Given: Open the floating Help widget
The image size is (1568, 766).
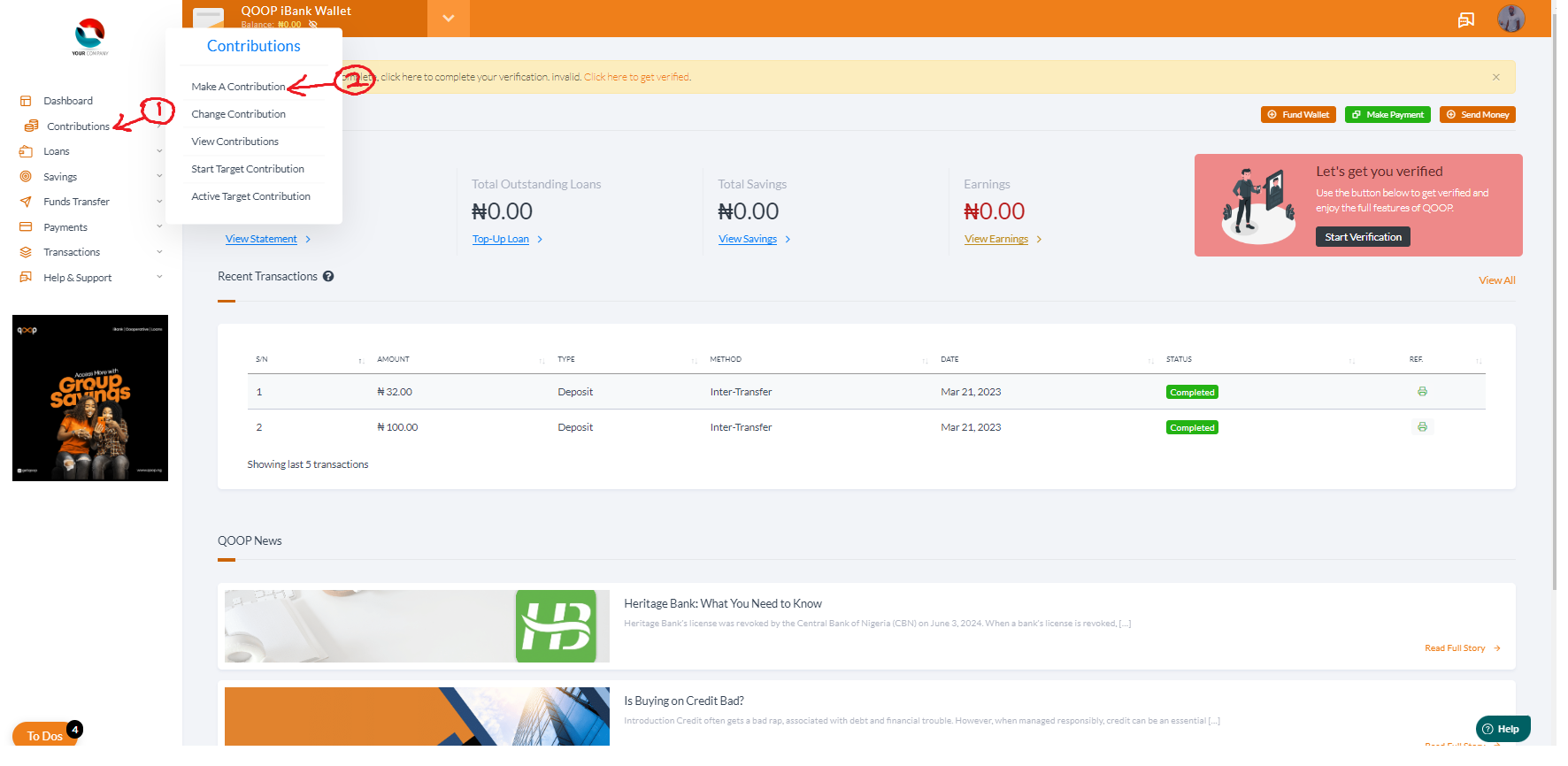Looking at the screenshot, I should pos(1503,729).
